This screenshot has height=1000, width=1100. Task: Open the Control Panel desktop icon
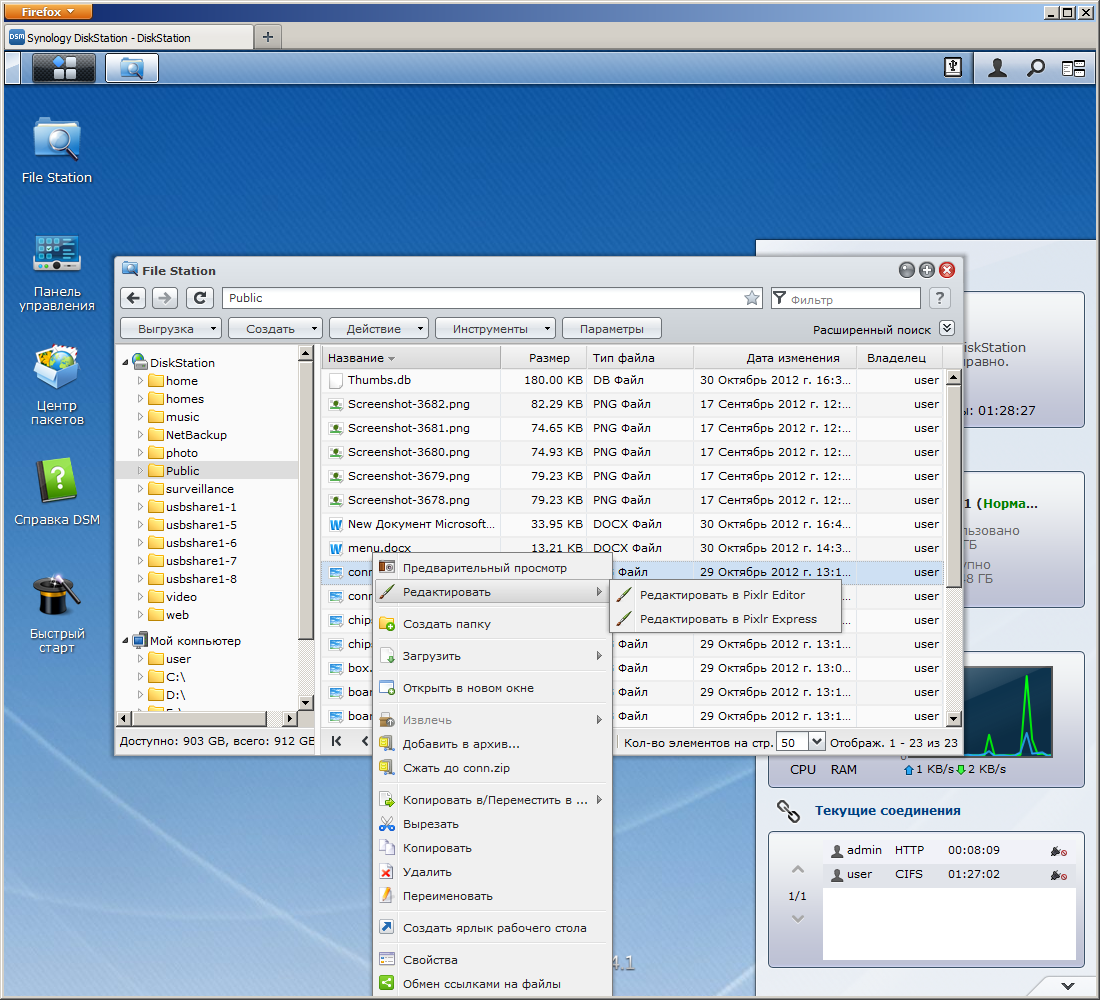click(57, 254)
